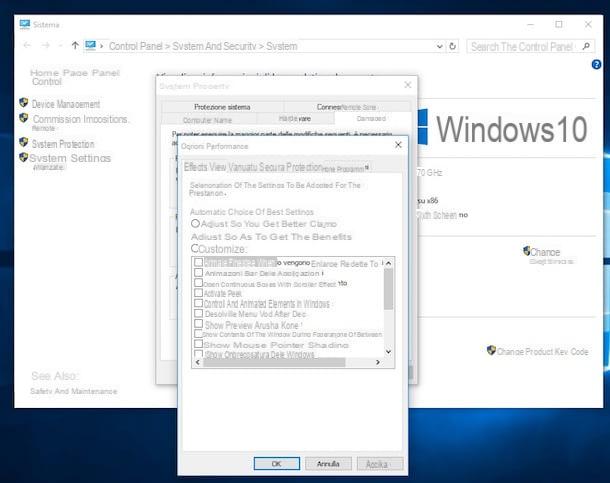
Task: Toggle Show Contents Of The Window checkbox
Action: point(198,334)
